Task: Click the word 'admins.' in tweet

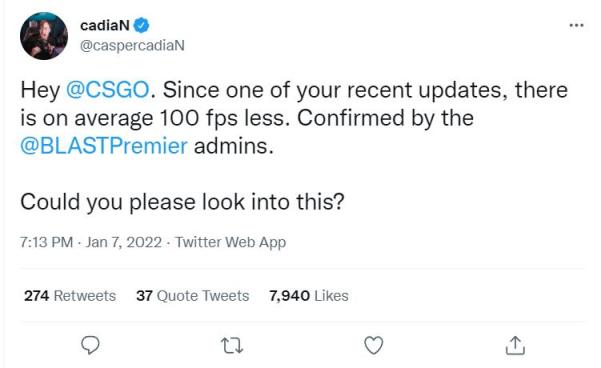Action: (x=234, y=146)
